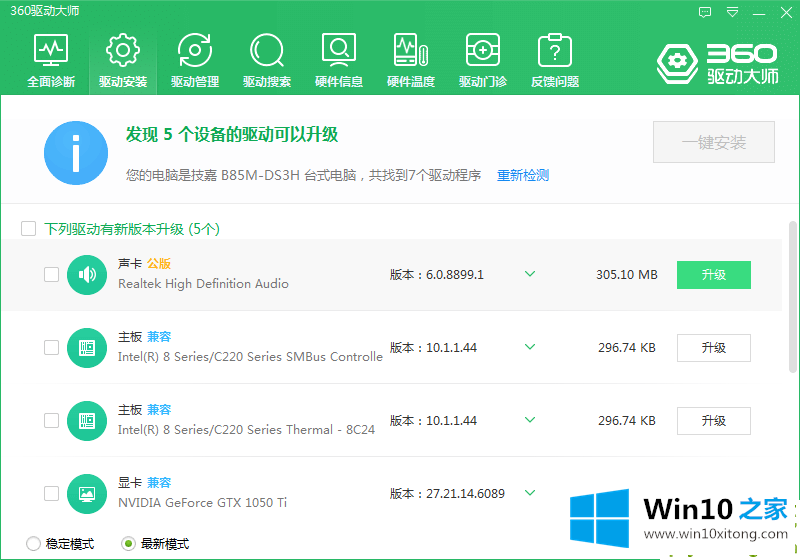The height and width of the screenshot is (560, 800).
Task: Select the 最新模式 radio button
Action: pos(129,544)
